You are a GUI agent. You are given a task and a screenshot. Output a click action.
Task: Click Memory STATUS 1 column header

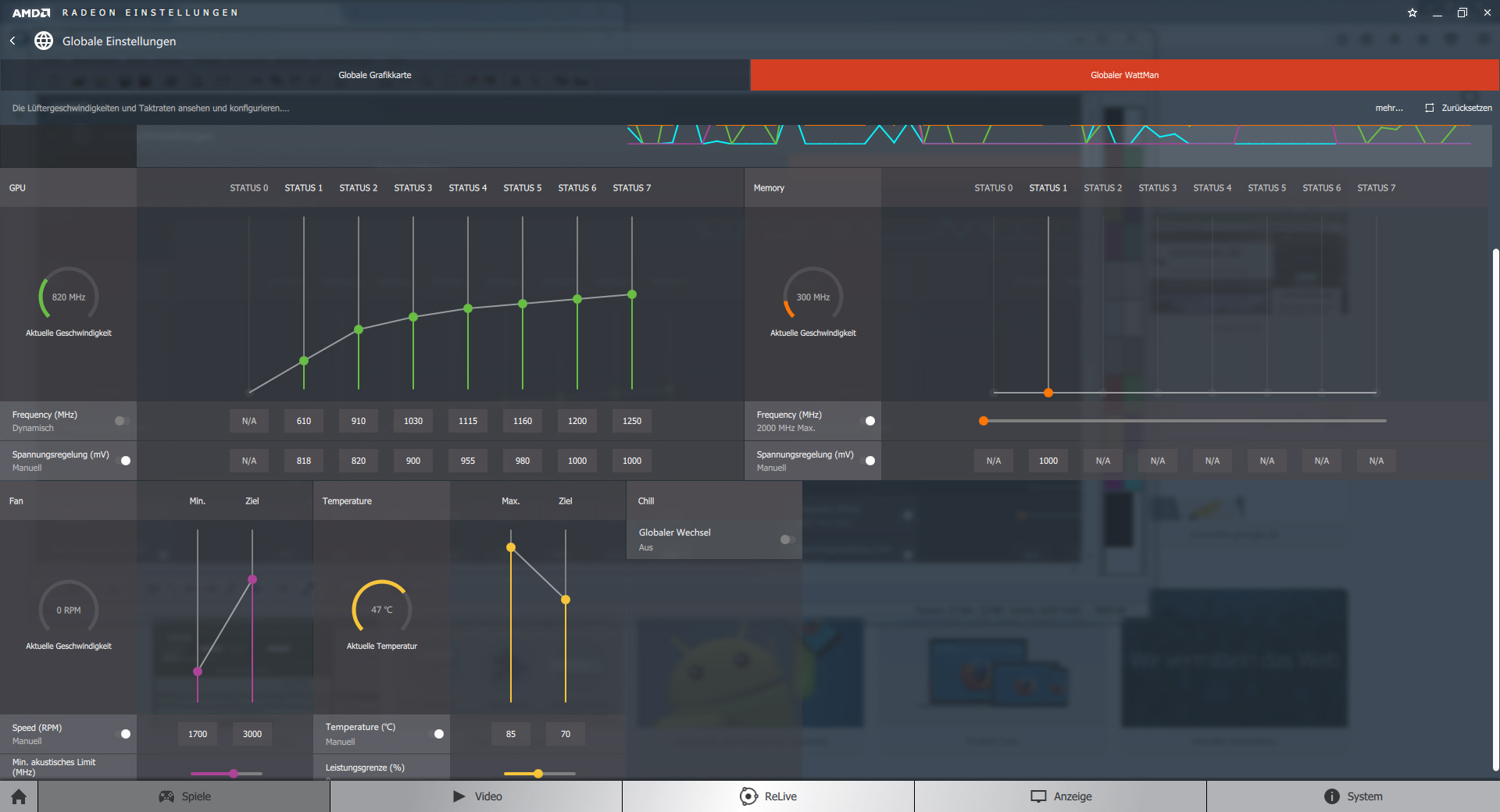pyautogui.click(x=1048, y=188)
